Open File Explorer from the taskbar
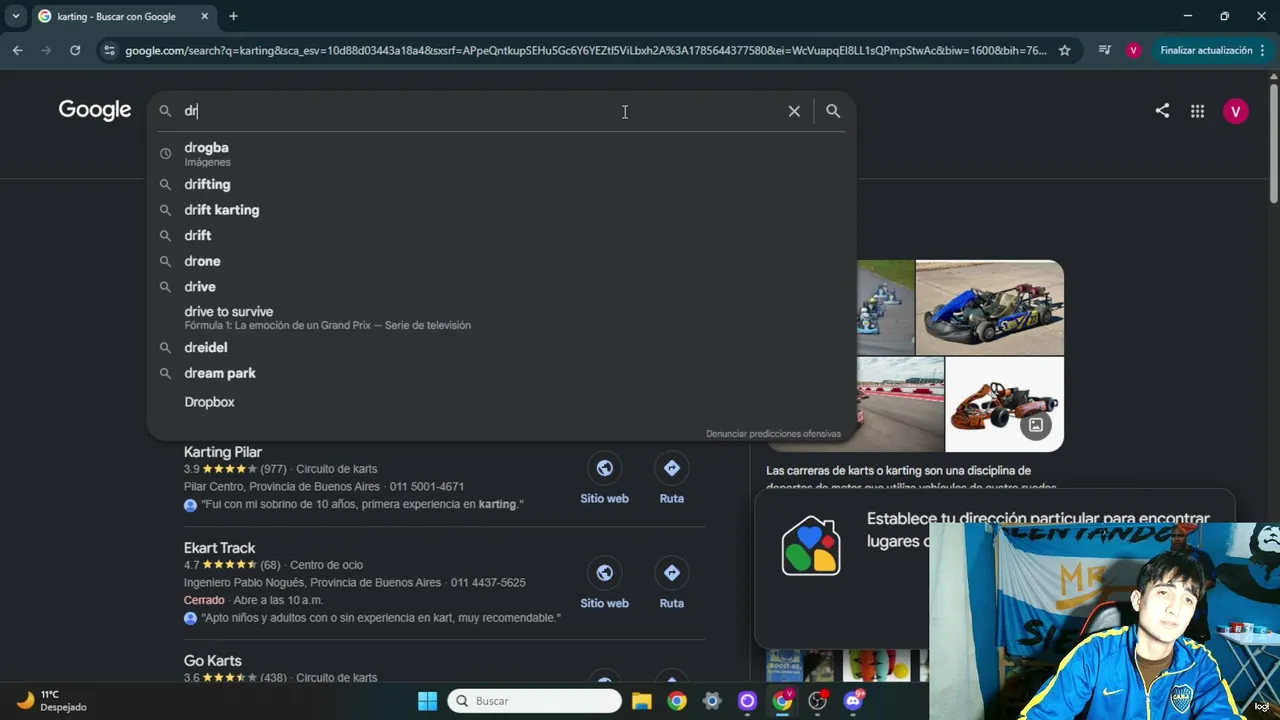Screen dimensions: 1280x720 point(642,701)
